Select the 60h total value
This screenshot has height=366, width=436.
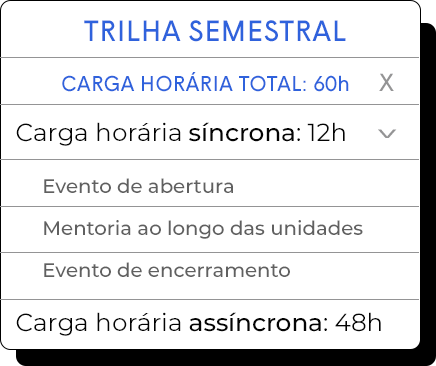click(x=331, y=83)
